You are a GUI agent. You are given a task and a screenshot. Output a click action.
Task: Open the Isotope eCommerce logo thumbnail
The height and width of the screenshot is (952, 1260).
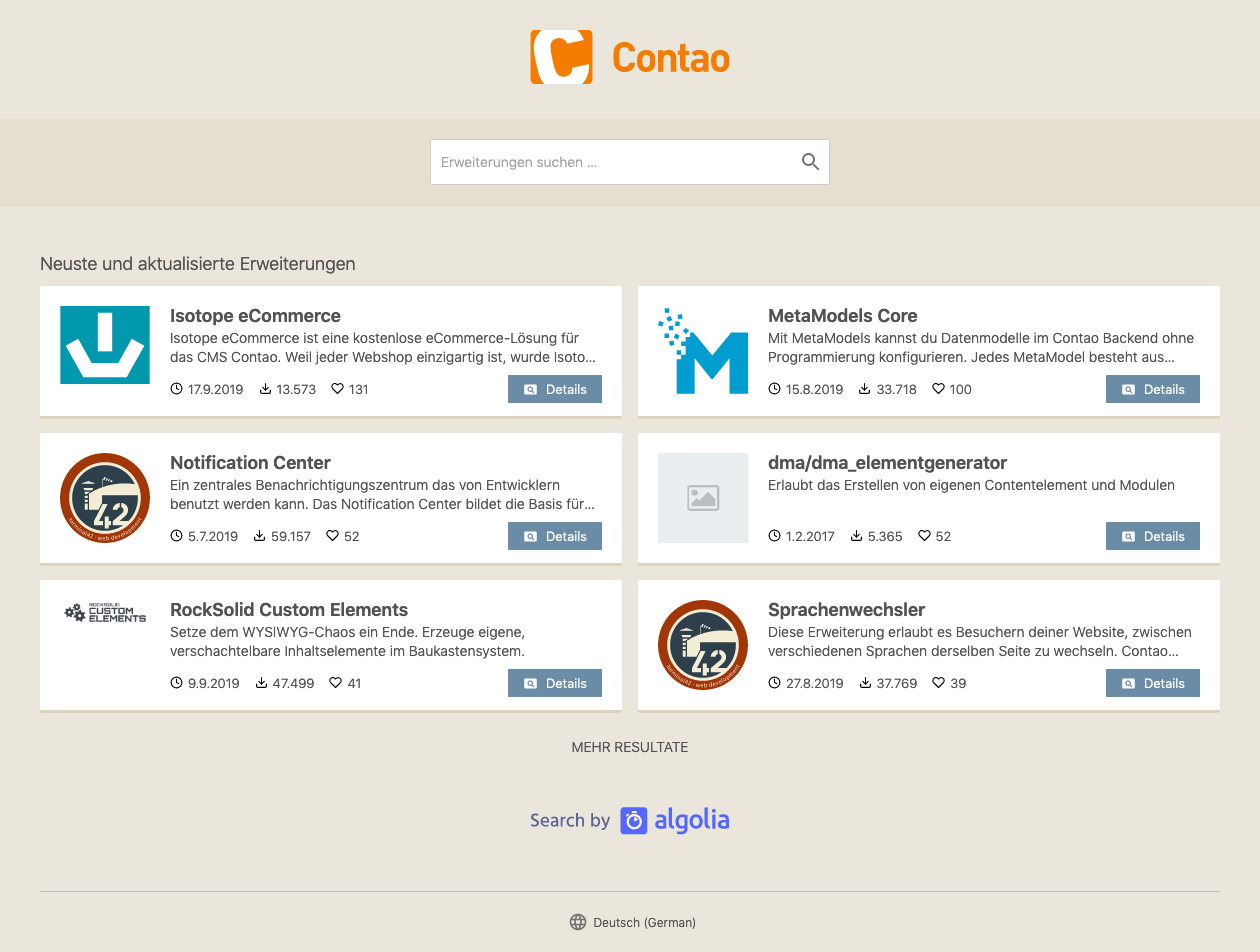click(105, 345)
